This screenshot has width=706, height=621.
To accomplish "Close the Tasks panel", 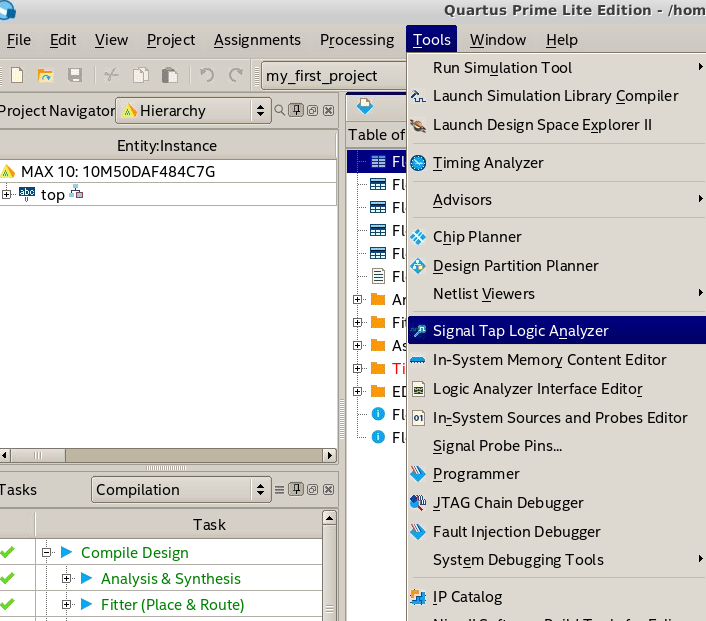I will point(329,490).
